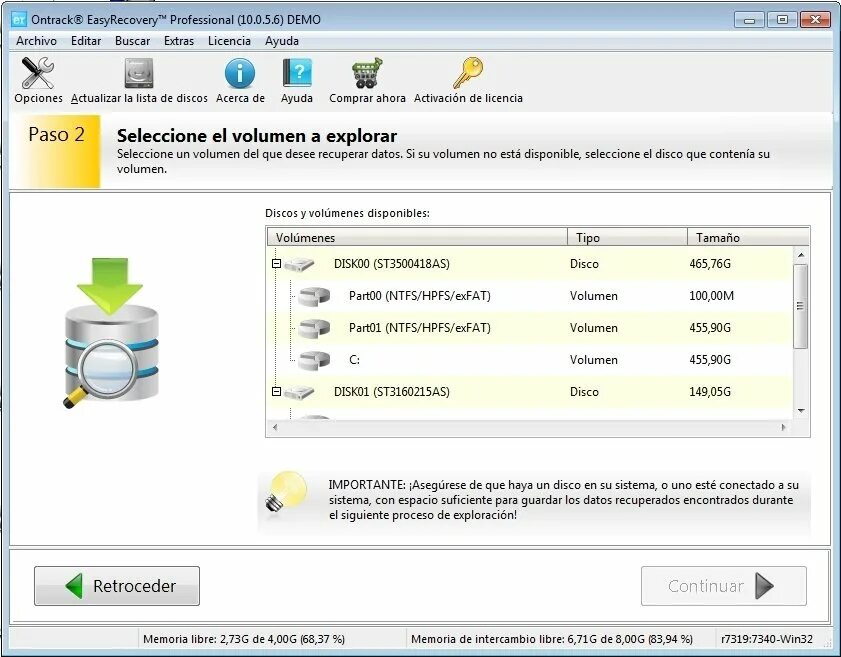This screenshot has height=657, width=841.
Task: Click the list's scroll up arrow
Action: click(x=801, y=255)
